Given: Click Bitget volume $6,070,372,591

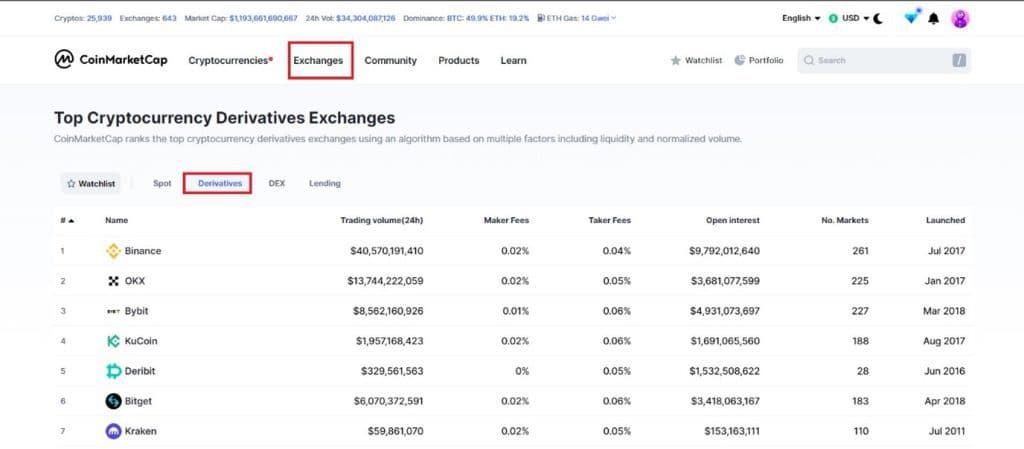Looking at the screenshot, I should point(389,401).
